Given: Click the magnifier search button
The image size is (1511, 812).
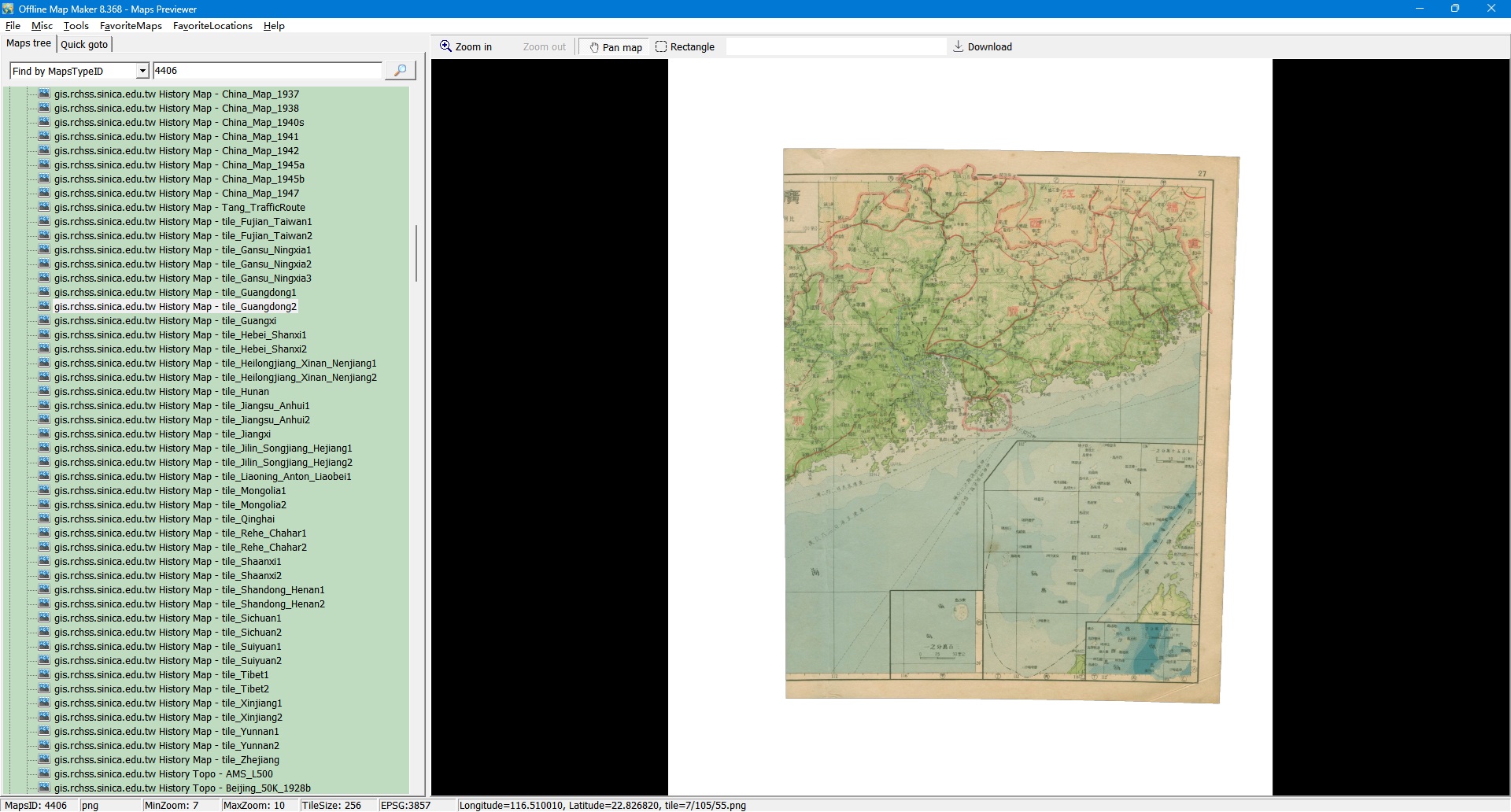Looking at the screenshot, I should 400,71.
